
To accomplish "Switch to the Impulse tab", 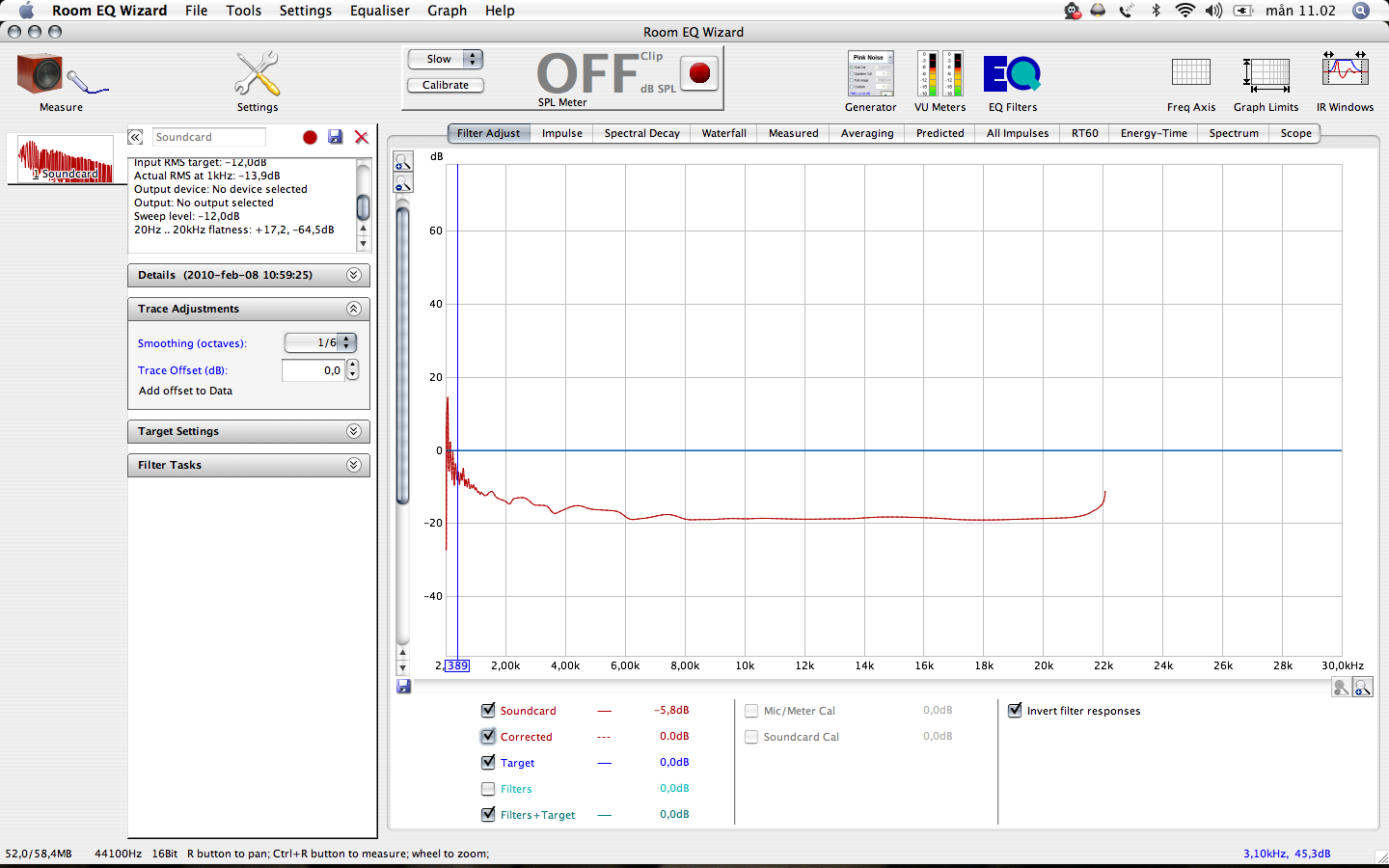I will point(561,133).
